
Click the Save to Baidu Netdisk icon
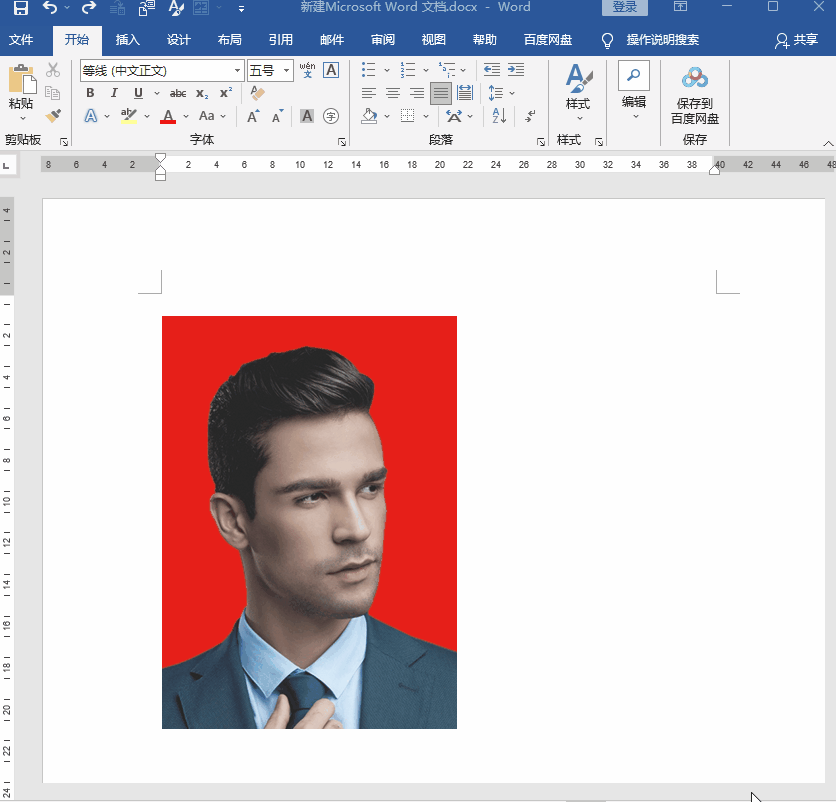pyautogui.click(x=695, y=80)
